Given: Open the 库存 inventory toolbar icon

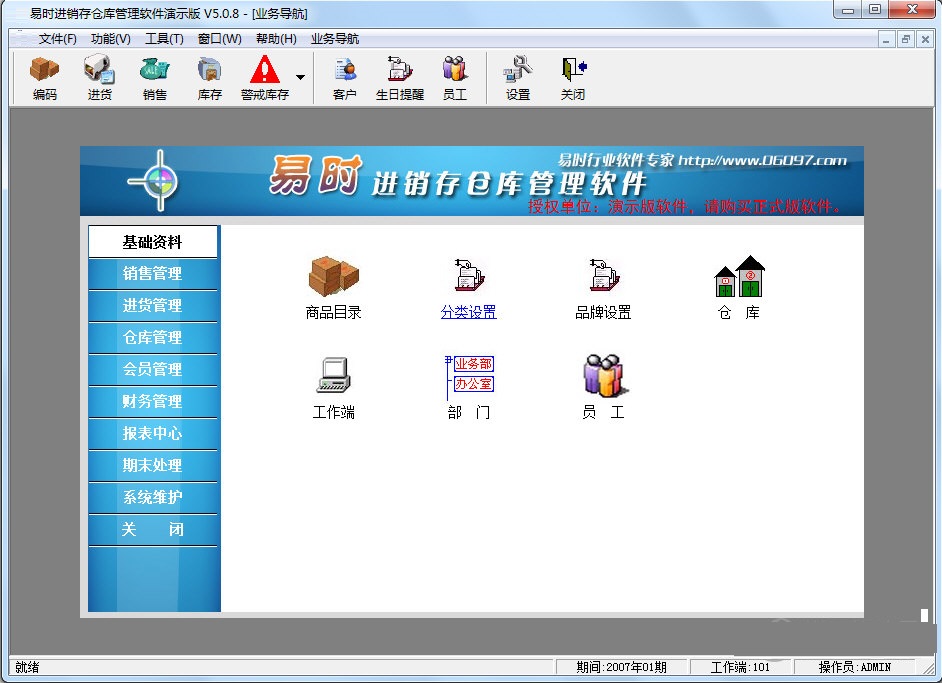Looking at the screenshot, I should pyautogui.click(x=210, y=77).
